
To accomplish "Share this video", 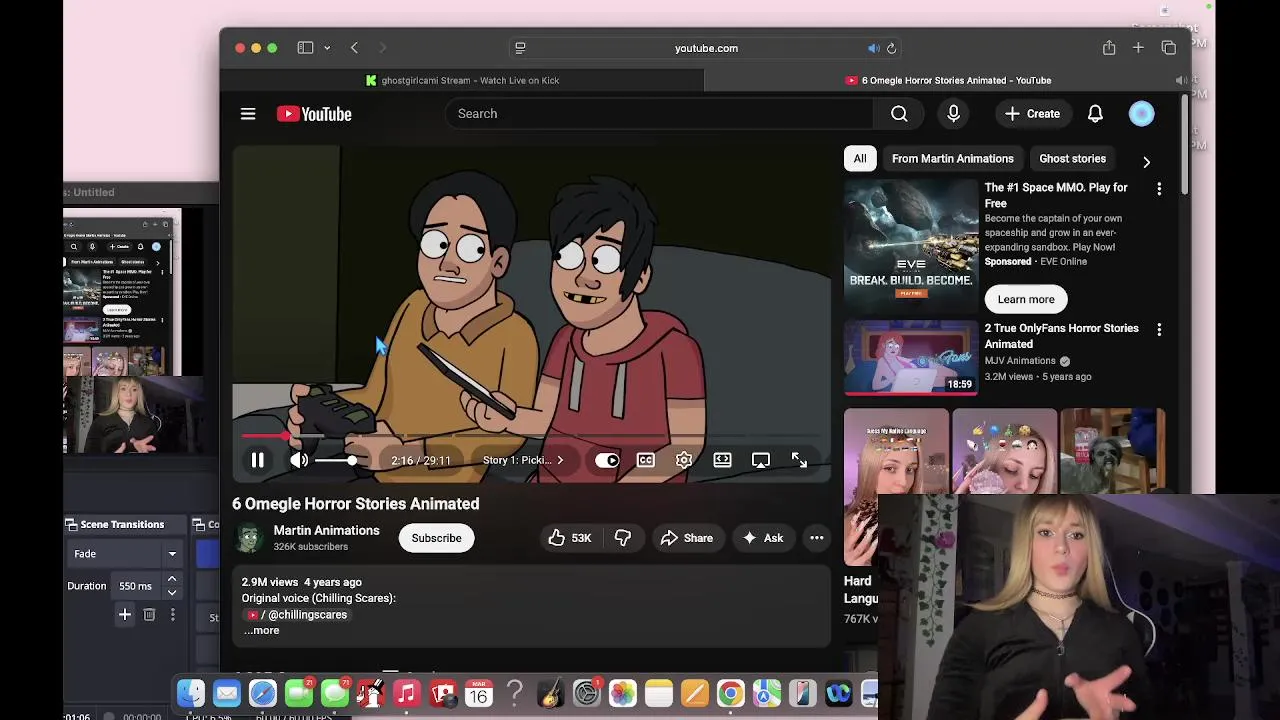I will pyautogui.click(x=687, y=538).
